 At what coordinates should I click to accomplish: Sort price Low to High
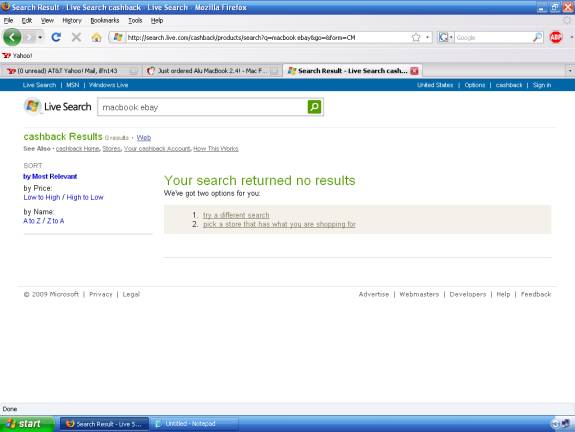[41, 197]
